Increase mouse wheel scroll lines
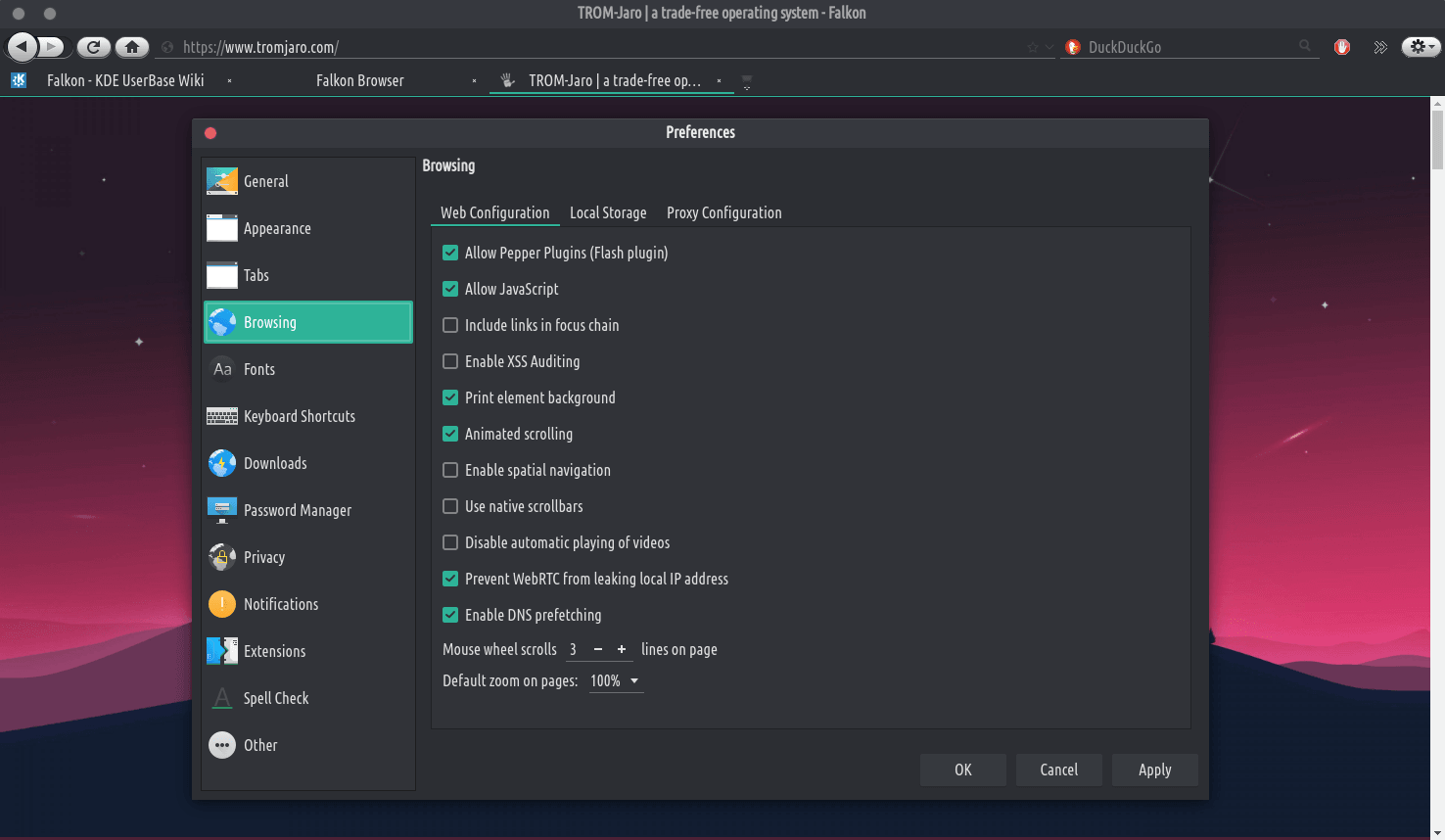The width and height of the screenshot is (1445, 840). (x=622, y=649)
